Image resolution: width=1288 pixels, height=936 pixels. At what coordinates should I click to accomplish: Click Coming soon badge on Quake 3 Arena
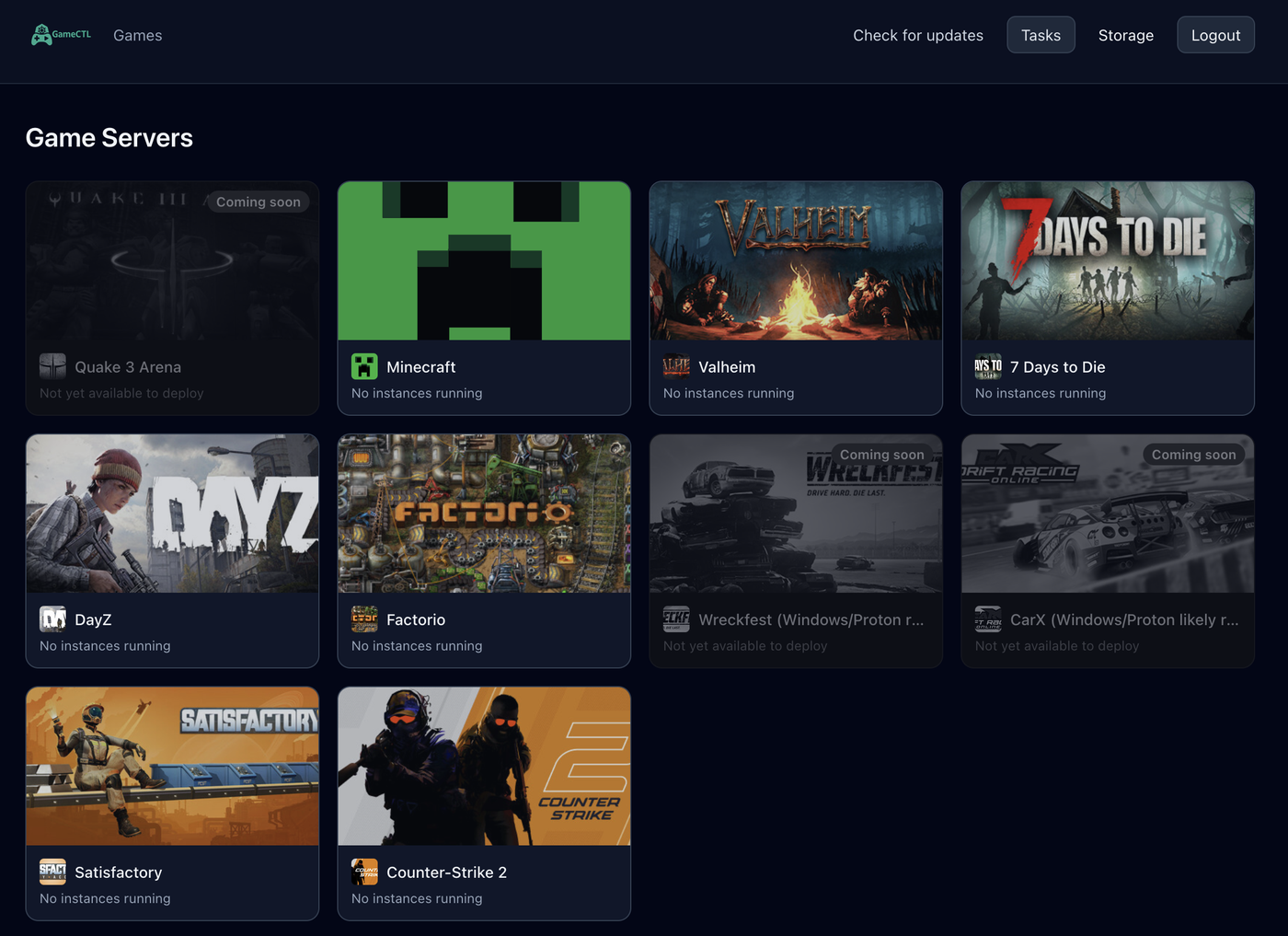tap(259, 202)
